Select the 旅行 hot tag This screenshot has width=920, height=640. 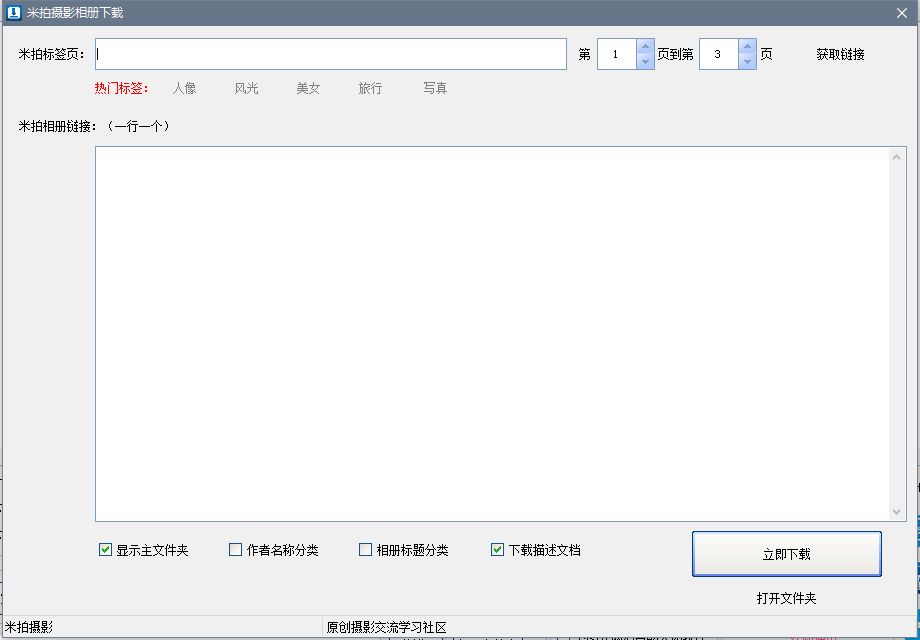coord(370,89)
